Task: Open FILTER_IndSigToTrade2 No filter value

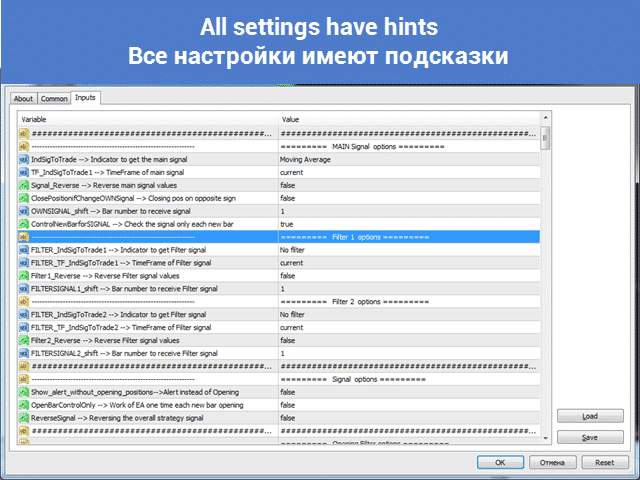Action: point(408,314)
